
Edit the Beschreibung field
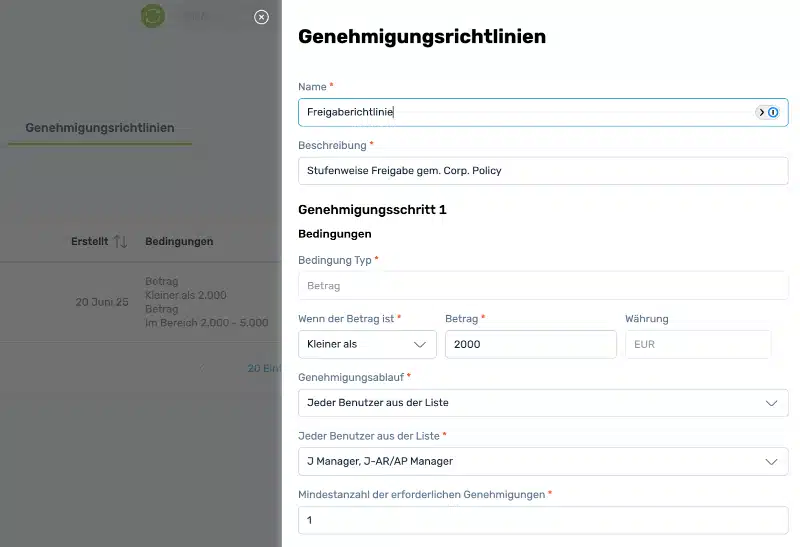pyautogui.click(x=543, y=171)
